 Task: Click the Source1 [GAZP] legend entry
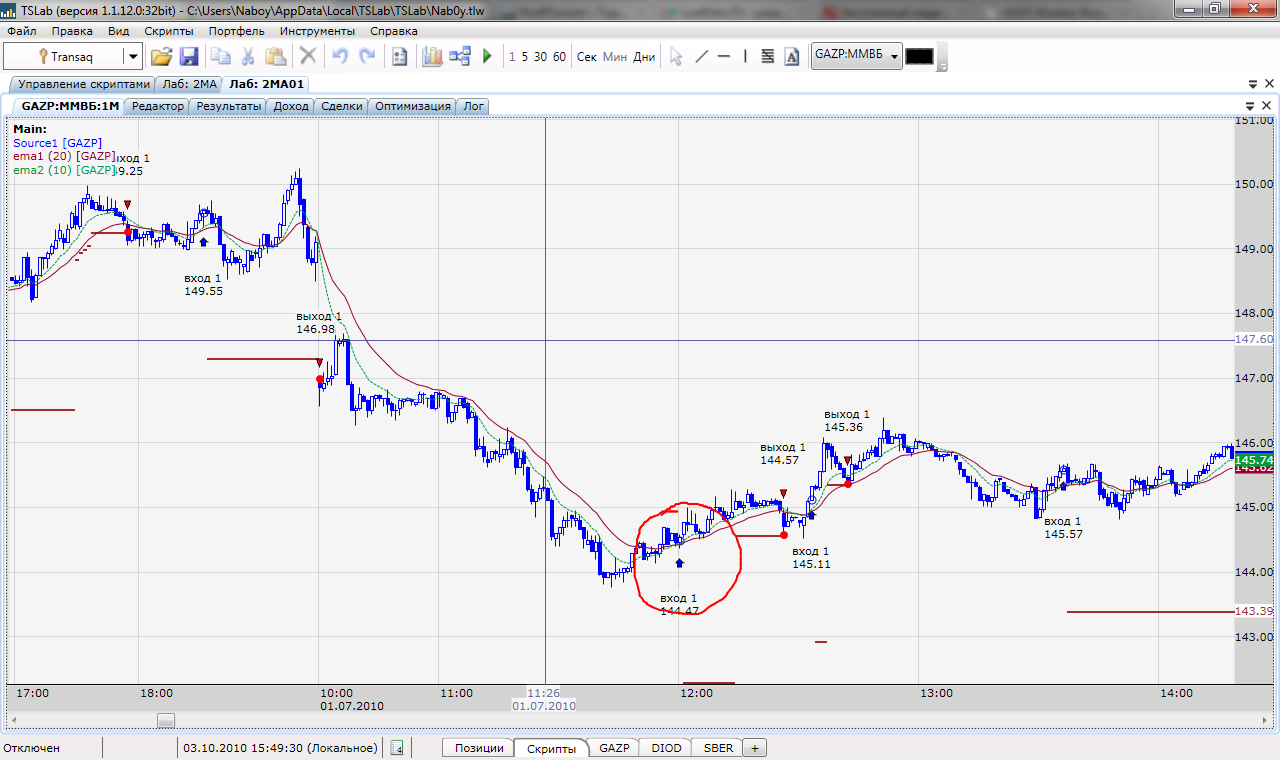(x=58, y=143)
